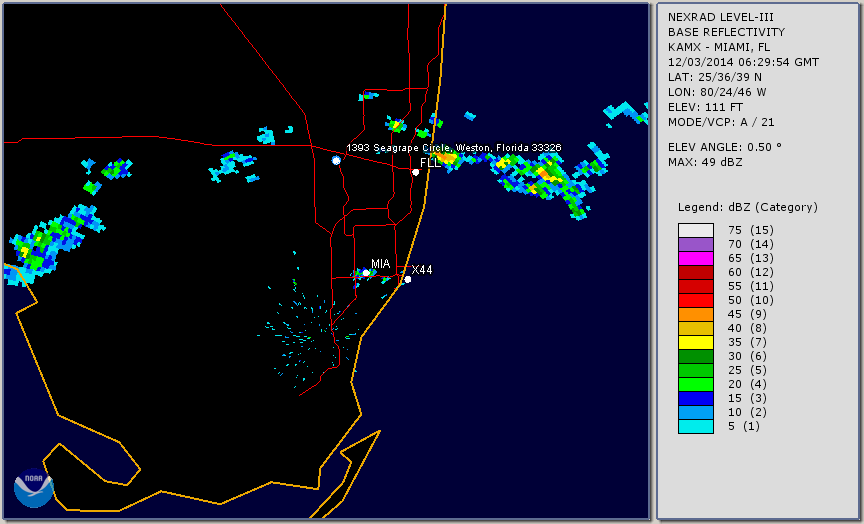This screenshot has width=864, height=524.
Task: Click the NOAA logo on the map
Action: pos(34,488)
